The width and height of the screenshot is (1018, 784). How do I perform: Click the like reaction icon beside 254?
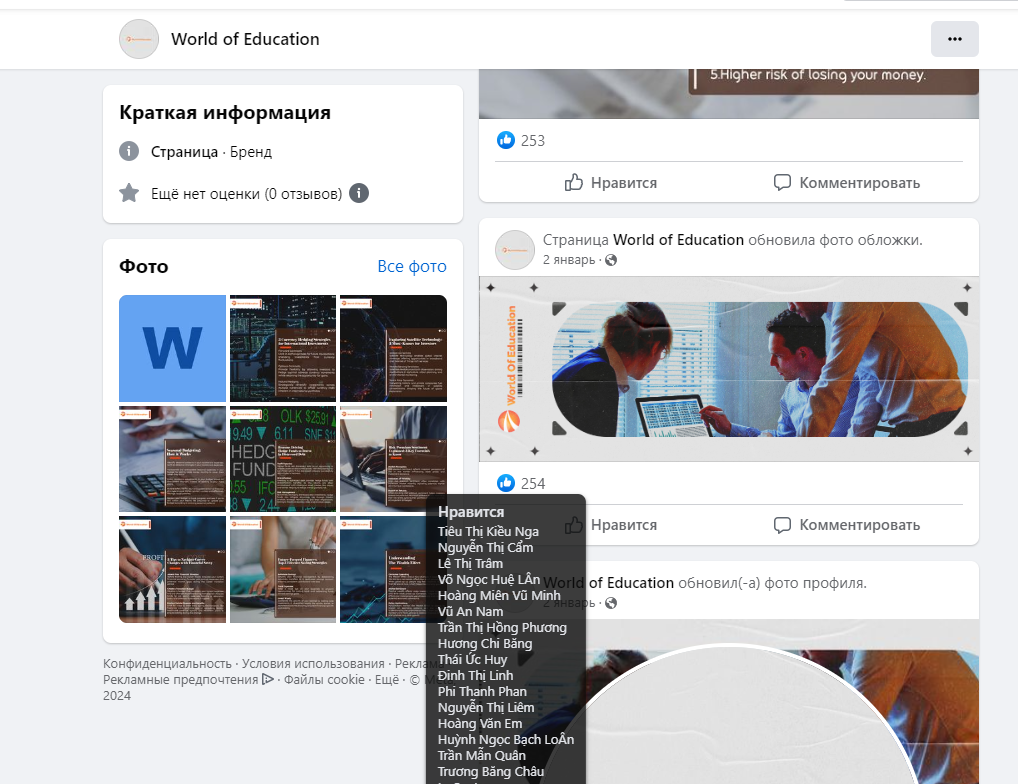pos(506,483)
